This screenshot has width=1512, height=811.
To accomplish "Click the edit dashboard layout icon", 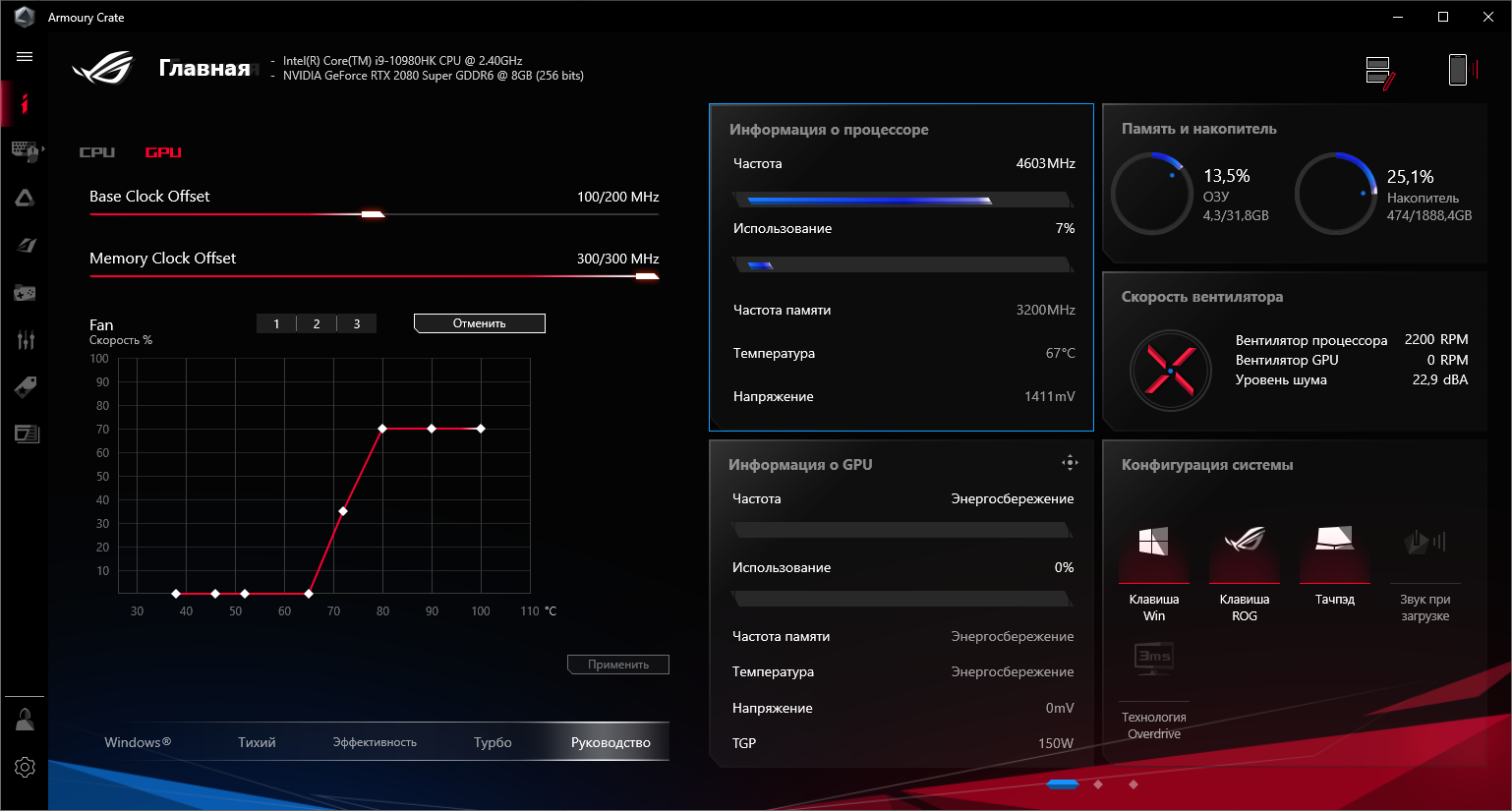I will point(1380,73).
